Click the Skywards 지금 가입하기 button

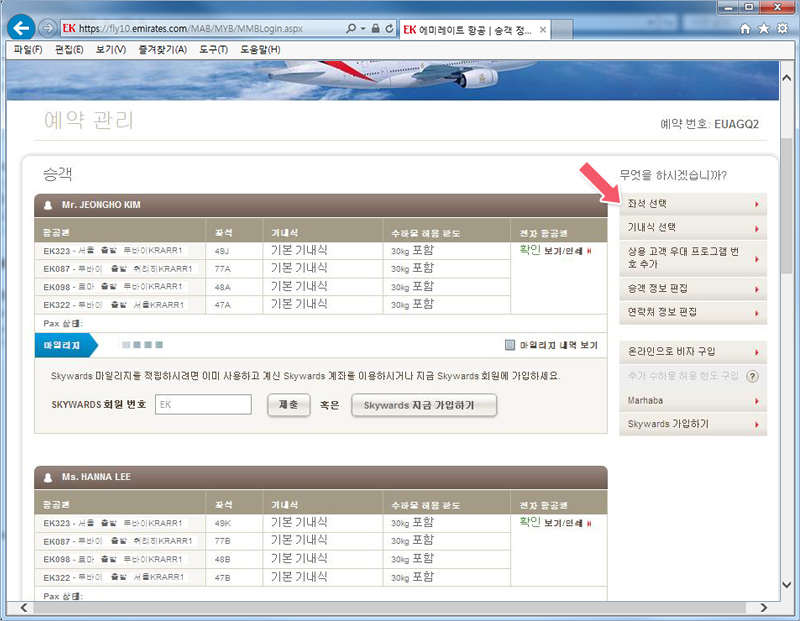424,405
